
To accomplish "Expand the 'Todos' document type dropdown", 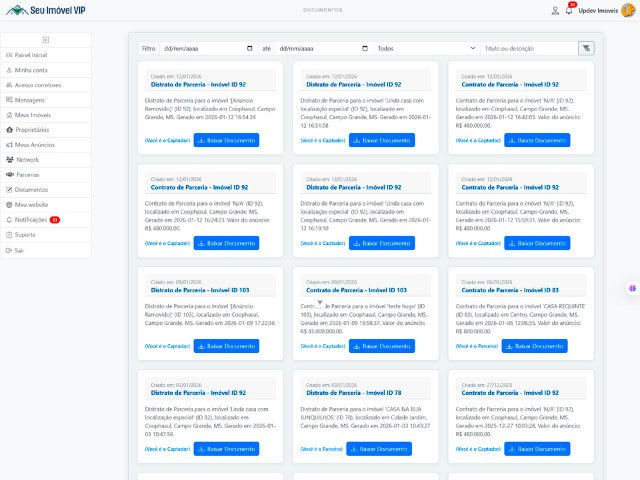I will click(426, 48).
